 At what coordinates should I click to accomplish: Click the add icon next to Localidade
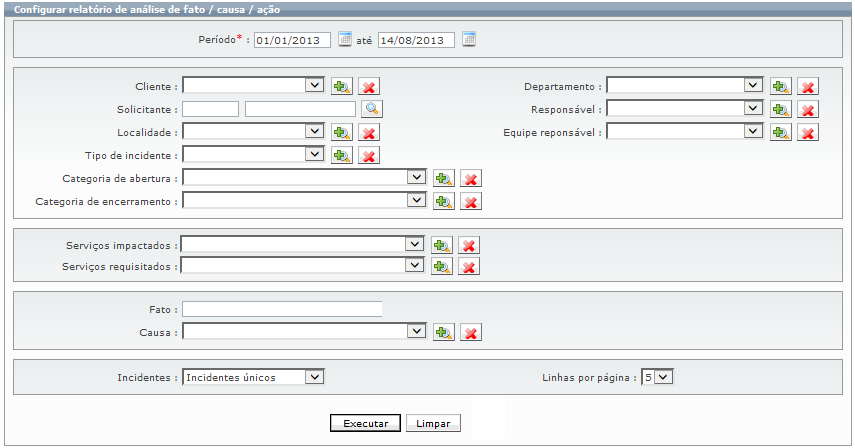tap(342, 132)
